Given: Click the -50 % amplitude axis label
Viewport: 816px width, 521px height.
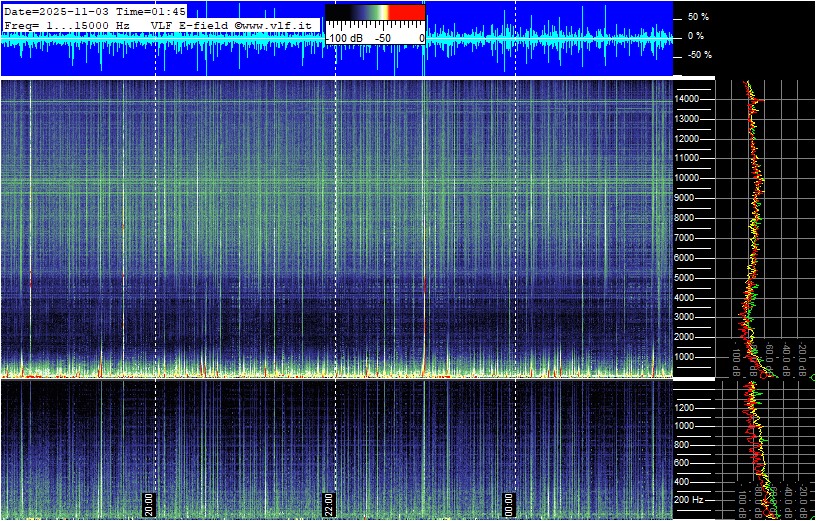Looking at the screenshot, I should coord(697,55).
